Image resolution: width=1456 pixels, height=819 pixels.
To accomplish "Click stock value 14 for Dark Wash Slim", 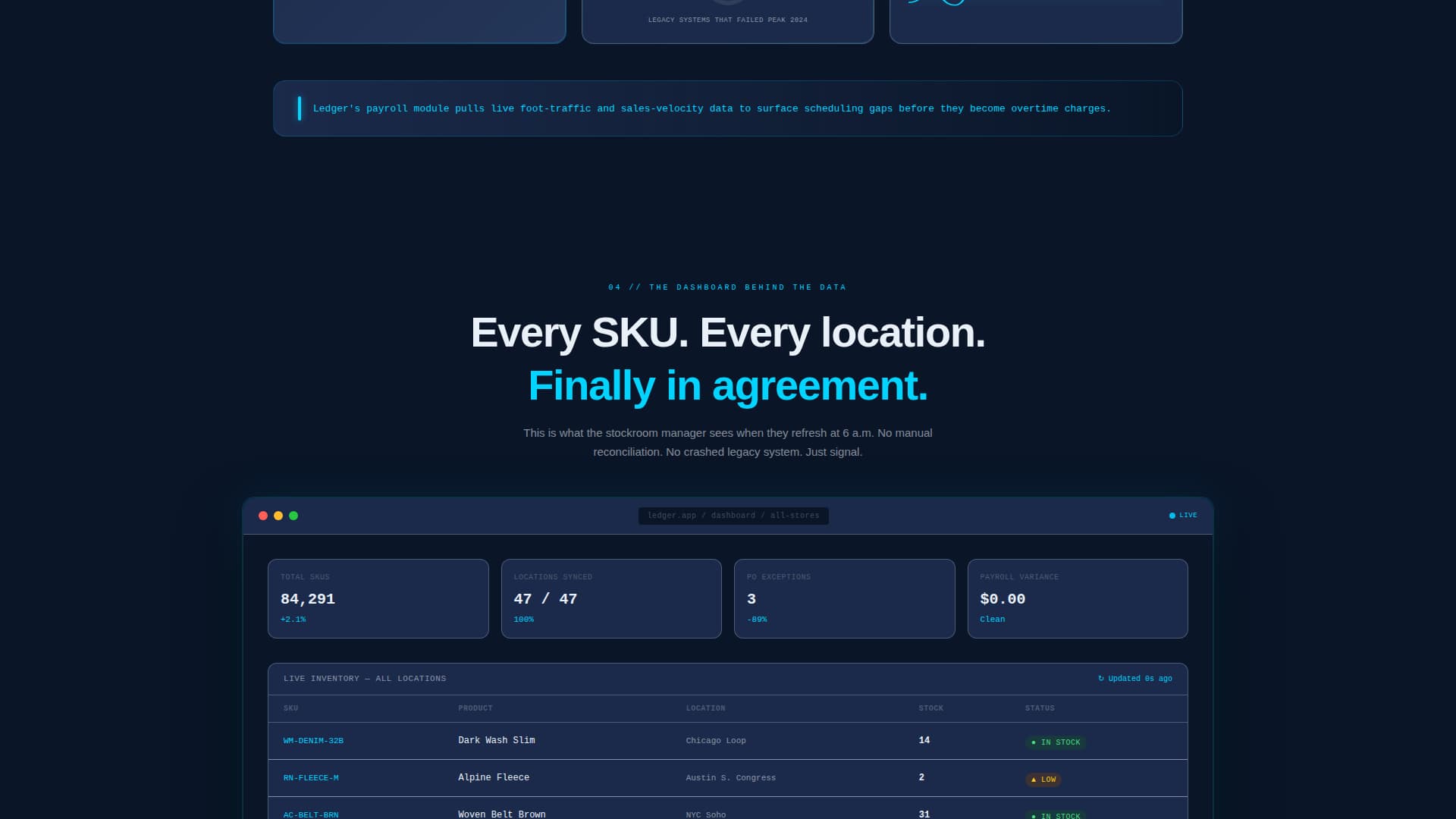I will click(924, 740).
